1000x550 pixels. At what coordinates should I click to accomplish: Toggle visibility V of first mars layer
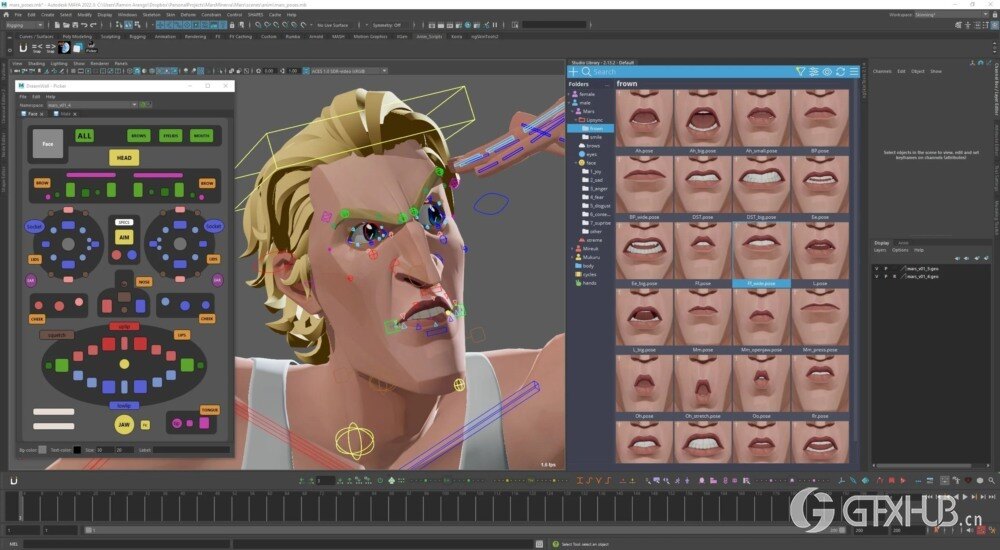[x=877, y=269]
